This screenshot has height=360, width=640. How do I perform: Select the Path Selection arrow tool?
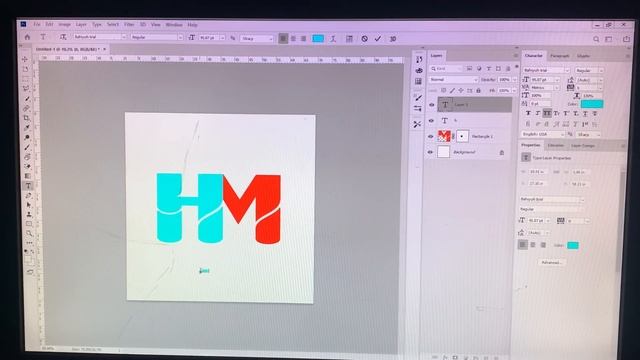coord(29,205)
